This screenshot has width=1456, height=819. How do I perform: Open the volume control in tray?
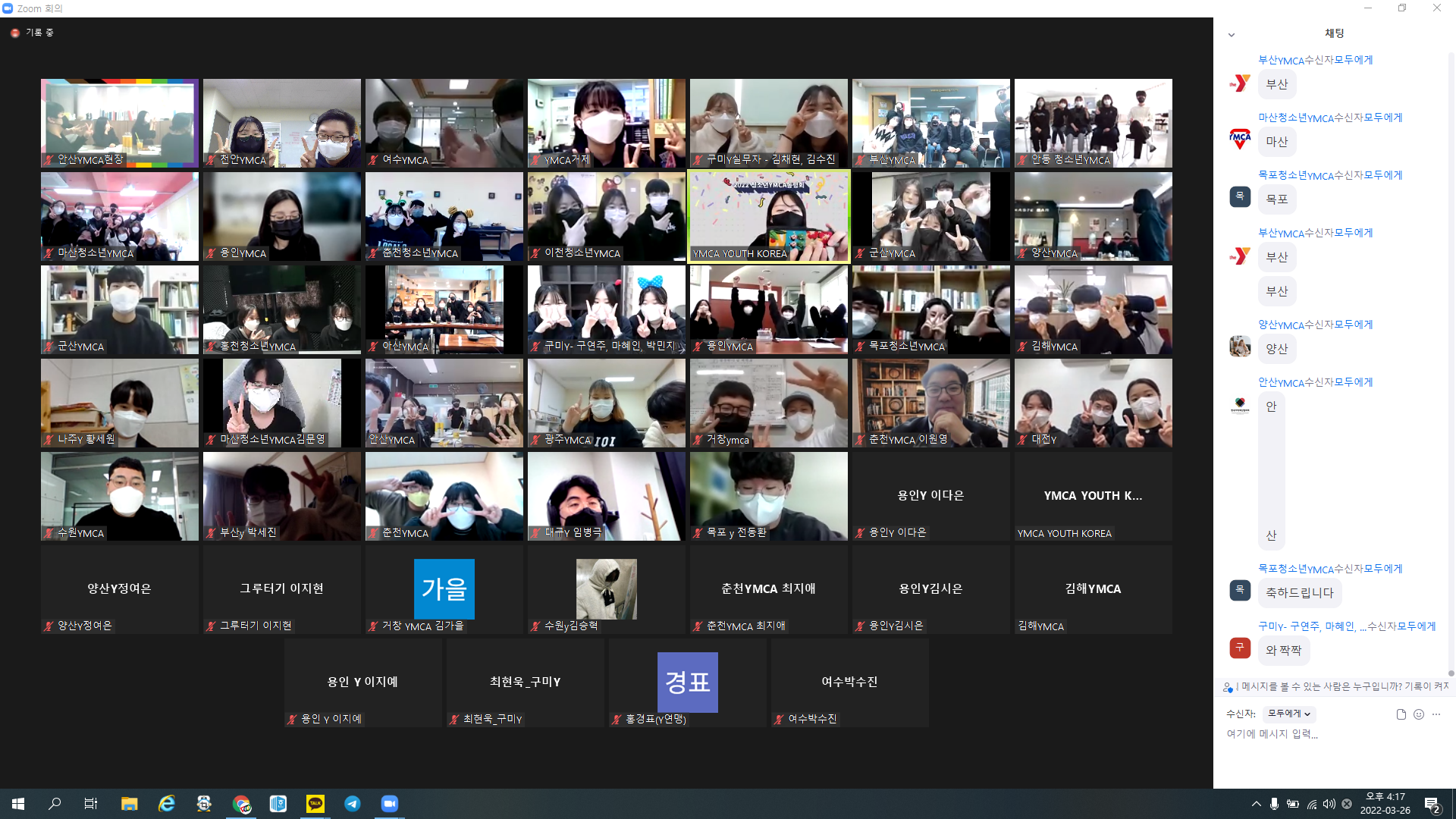point(1329,804)
